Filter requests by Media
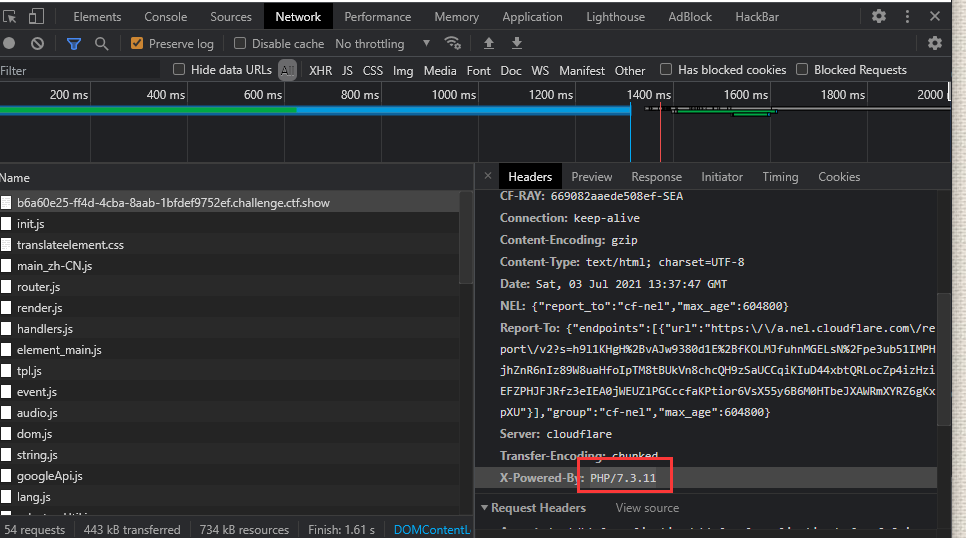Image resolution: width=966 pixels, height=538 pixels. [x=440, y=70]
